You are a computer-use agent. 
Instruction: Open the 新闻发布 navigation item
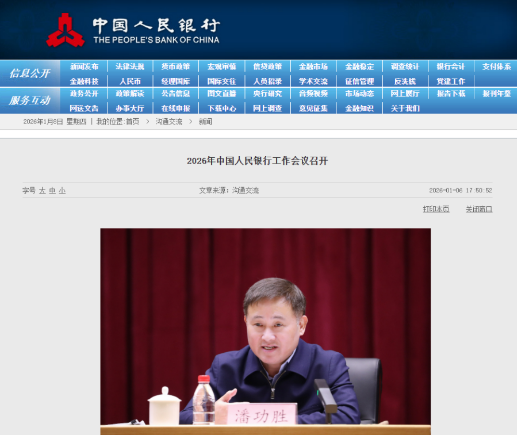(84, 67)
